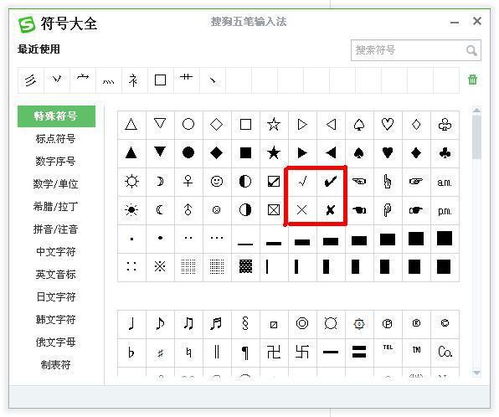Pick the hollow sun symbol
This screenshot has height=417, width=499.
(131, 182)
